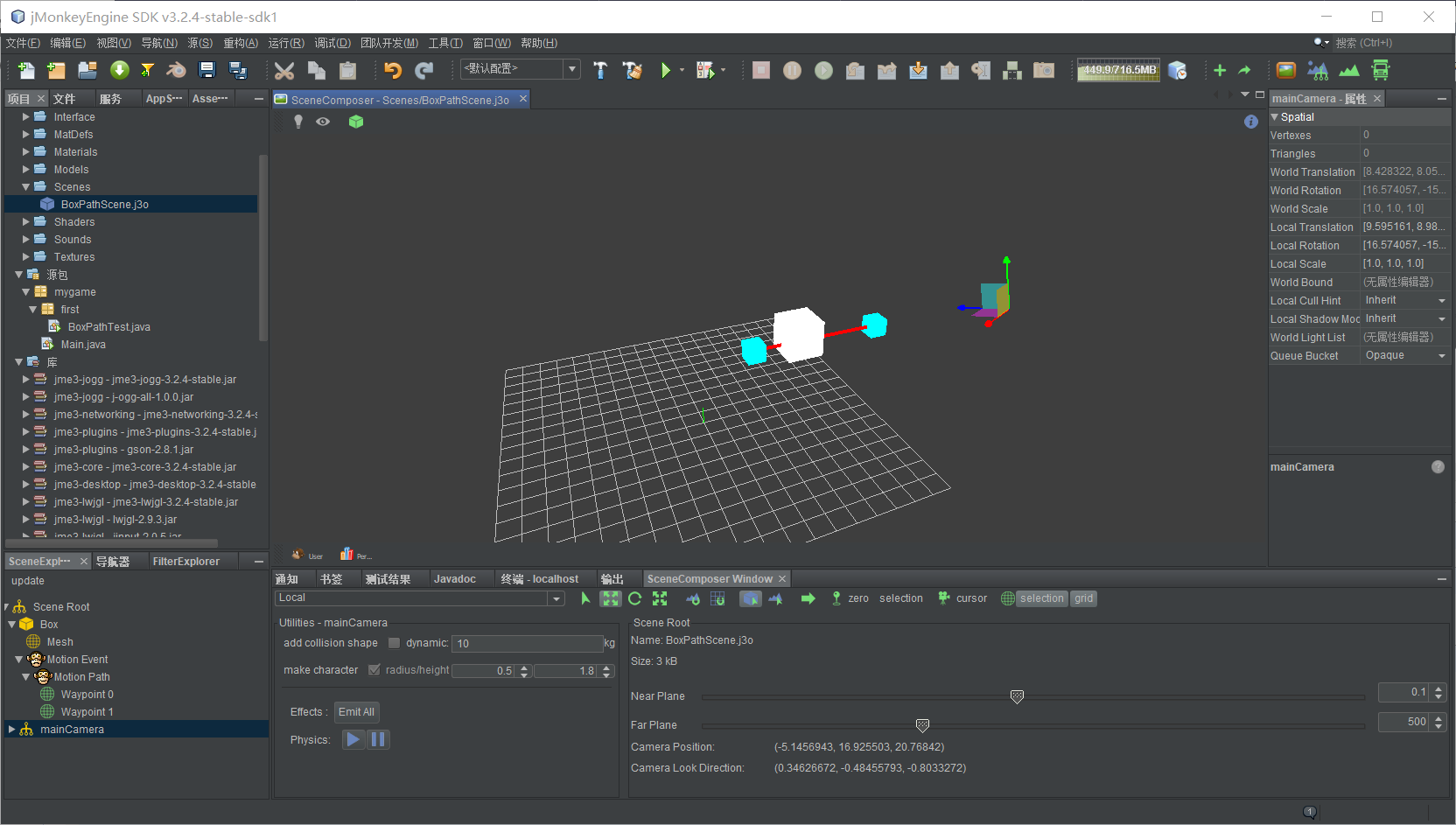Start physics with the play button
The image size is (1456, 825).
(x=353, y=739)
